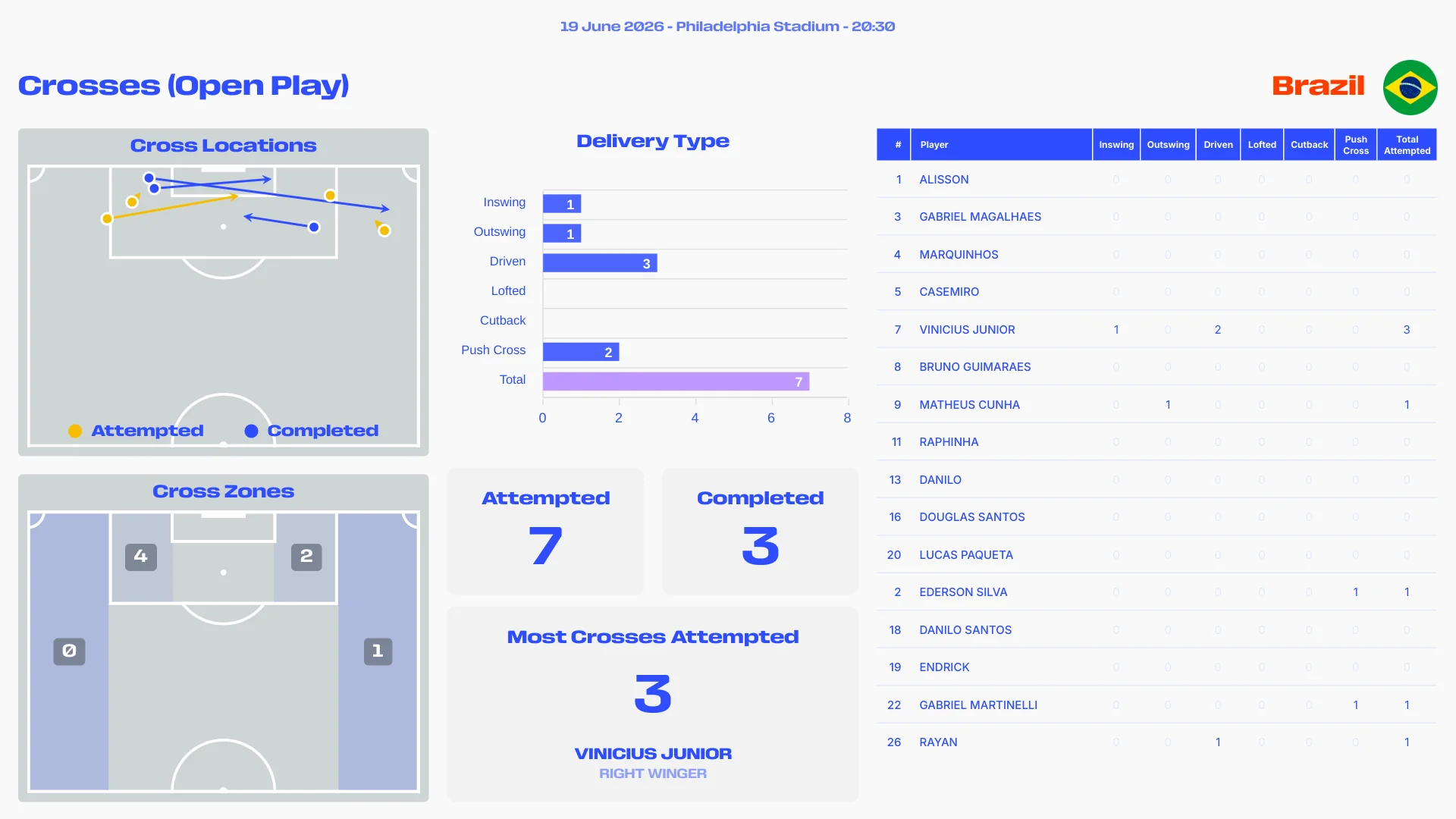Viewport: 1456px width, 819px height.
Task: Click the cross zone badge showing 2
Action: pyautogui.click(x=306, y=557)
